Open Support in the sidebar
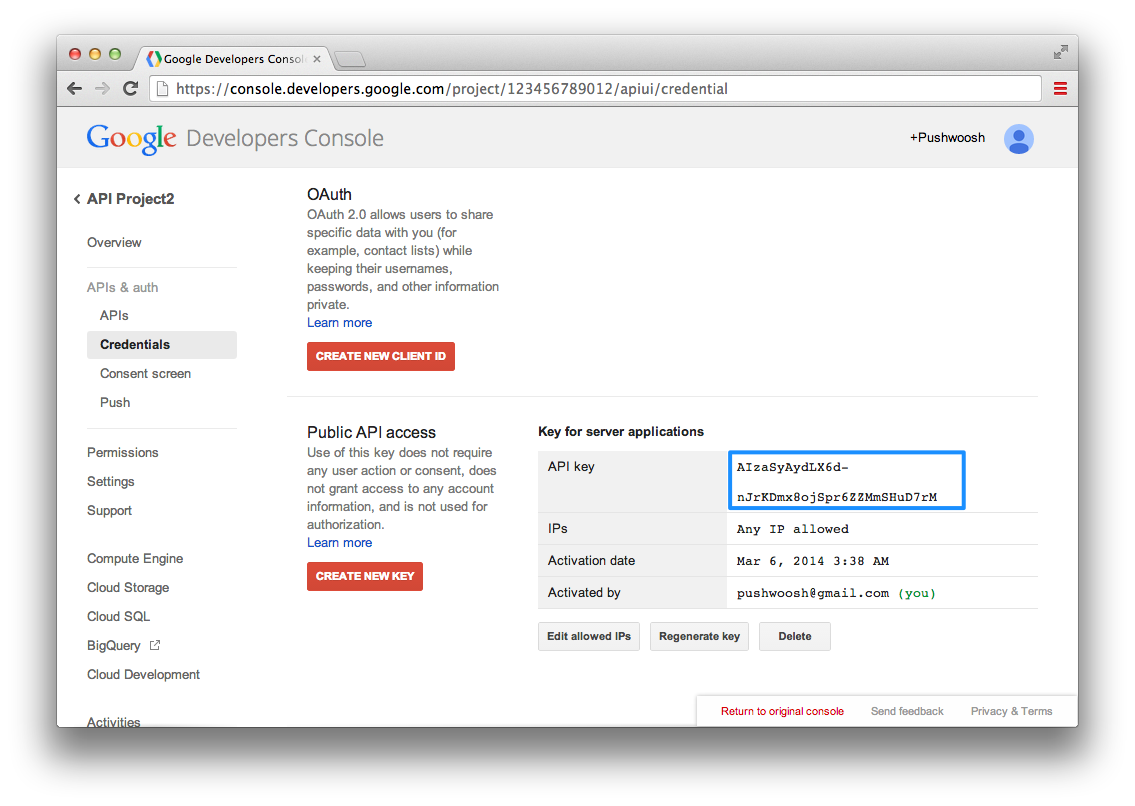The image size is (1135, 806). coord(109,511)
